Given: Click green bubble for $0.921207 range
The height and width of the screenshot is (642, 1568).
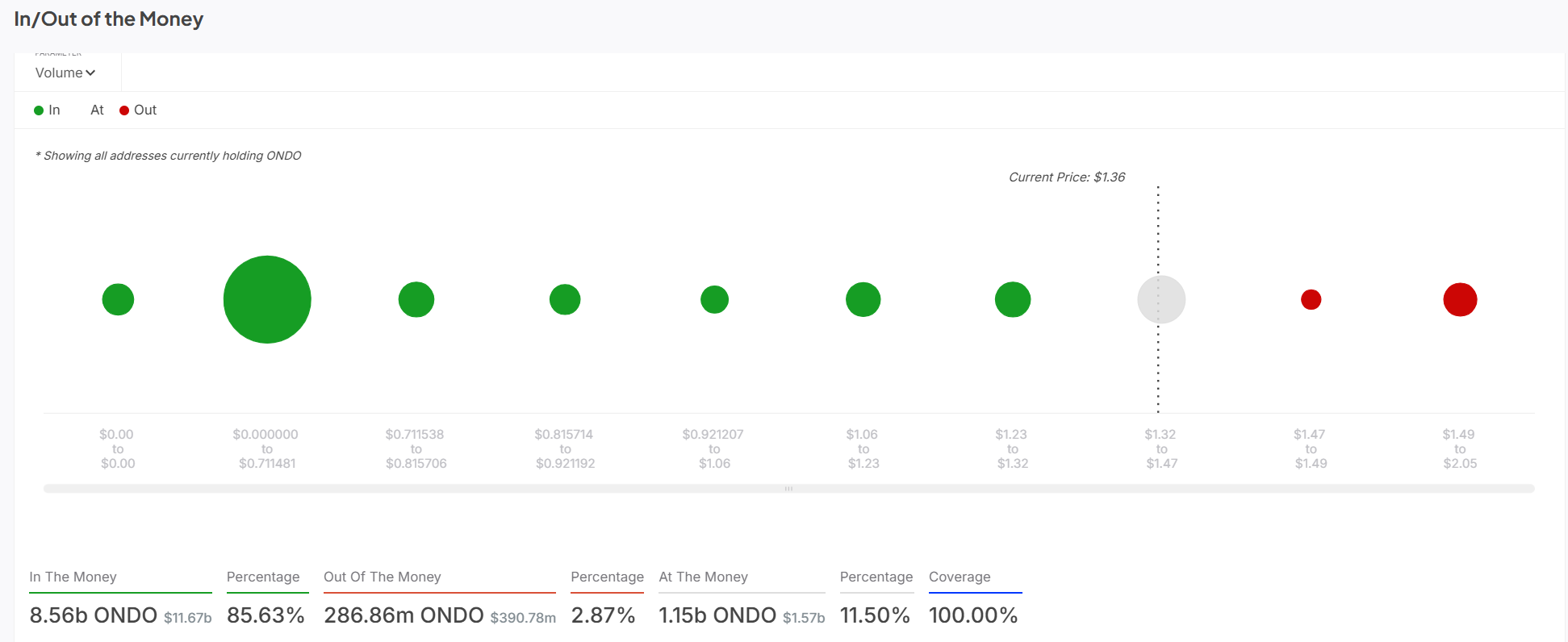Looking at the screenshot, I should 714,300.
